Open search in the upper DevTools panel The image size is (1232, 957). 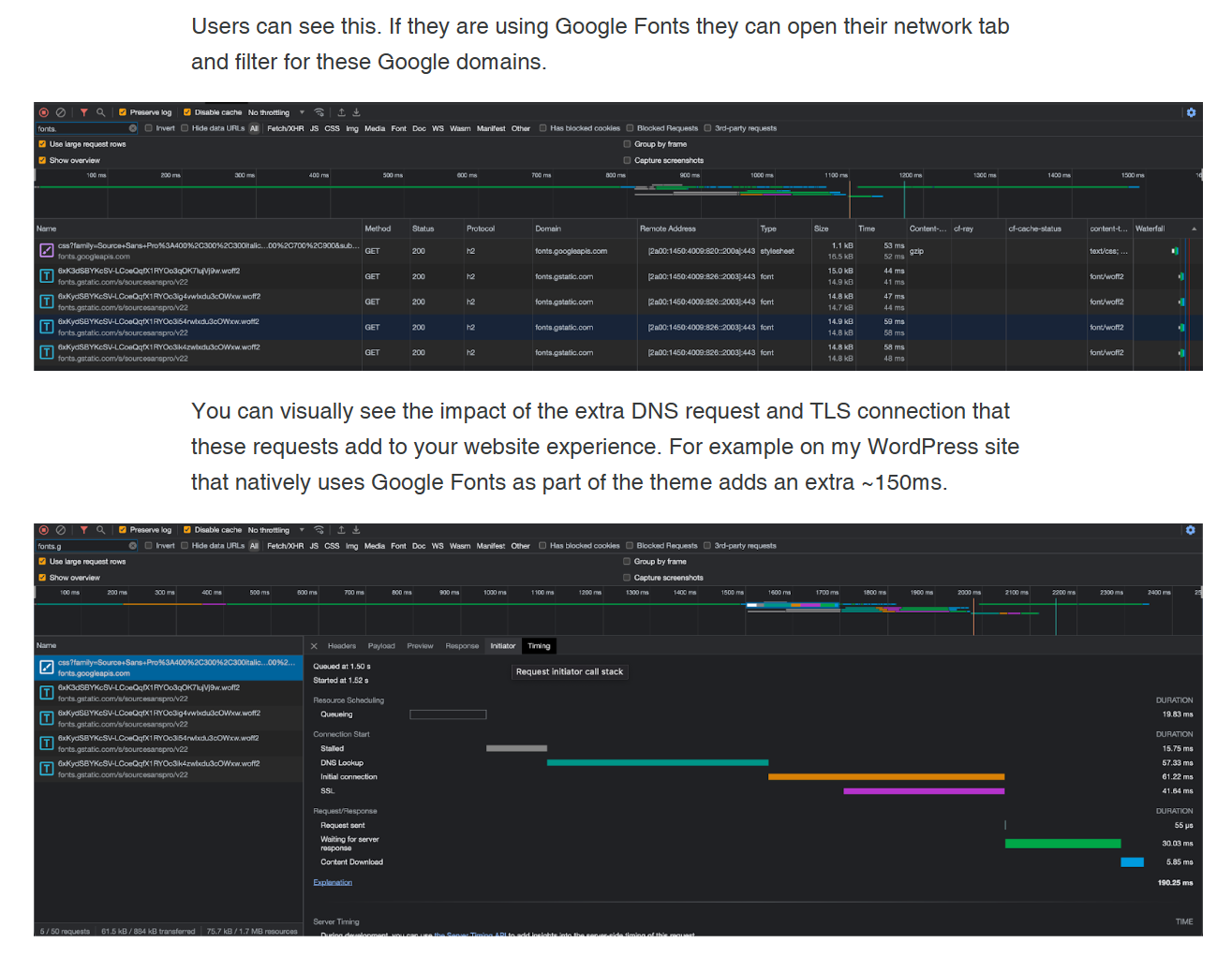[101, 112]
